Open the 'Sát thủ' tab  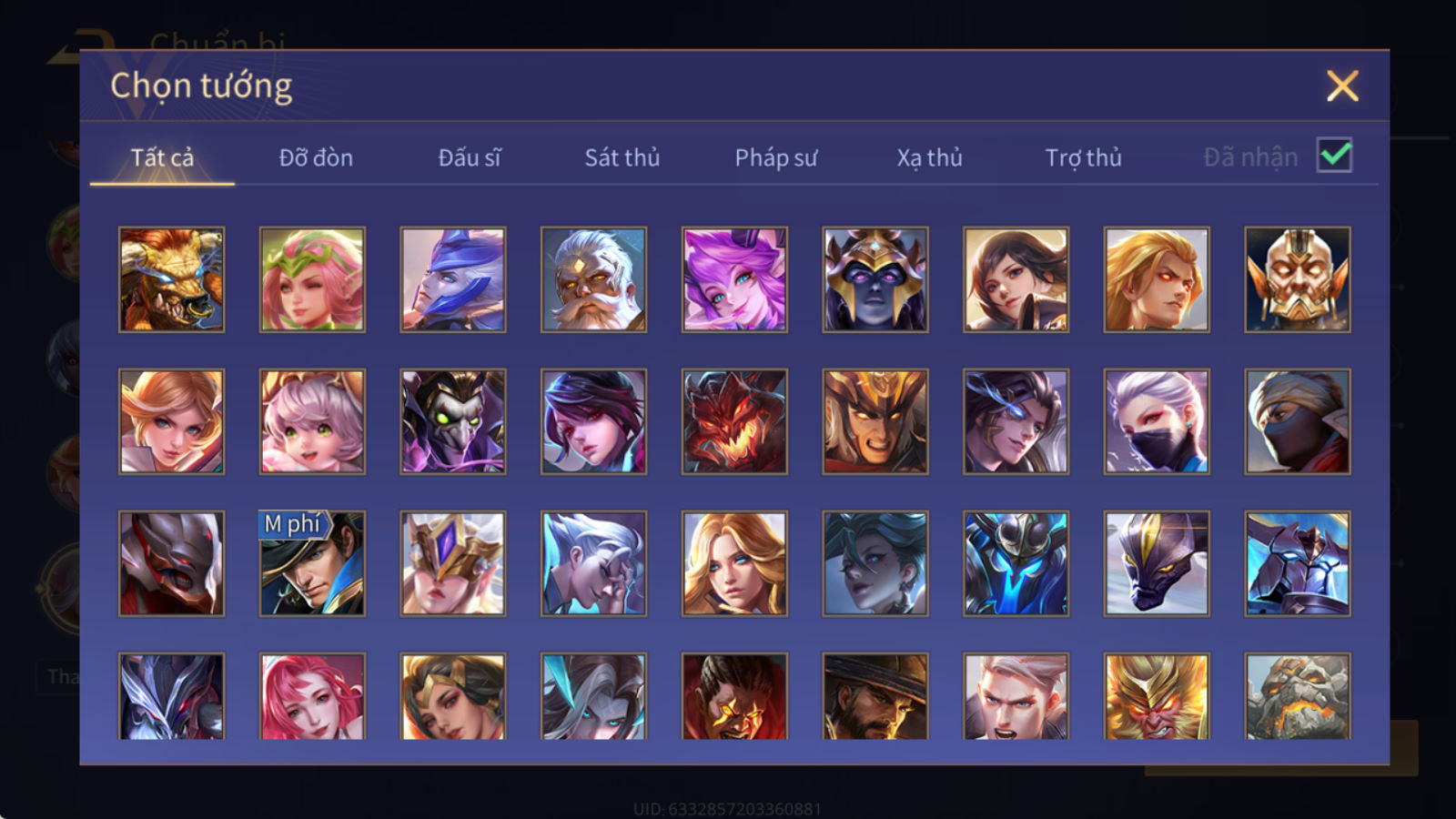622,157
